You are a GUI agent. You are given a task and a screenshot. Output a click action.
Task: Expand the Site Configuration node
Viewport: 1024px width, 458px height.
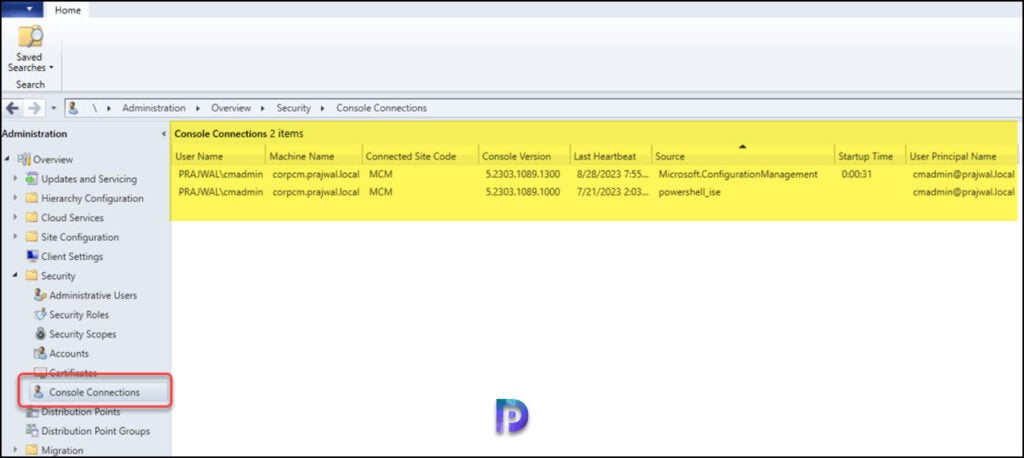coord(15,237)
